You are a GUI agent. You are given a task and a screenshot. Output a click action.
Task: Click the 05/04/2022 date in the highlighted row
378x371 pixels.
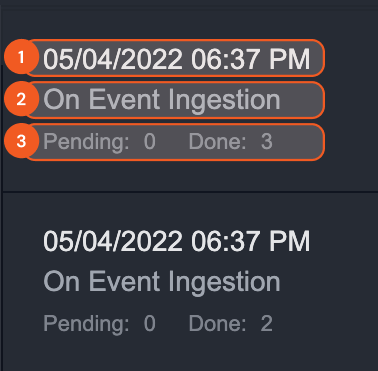click(113, 59)
